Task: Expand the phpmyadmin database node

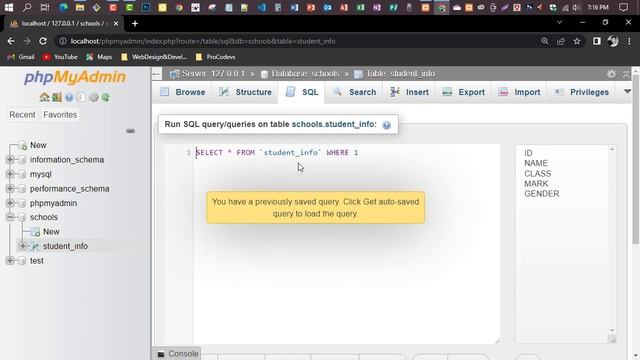Action: click(10, 203)
